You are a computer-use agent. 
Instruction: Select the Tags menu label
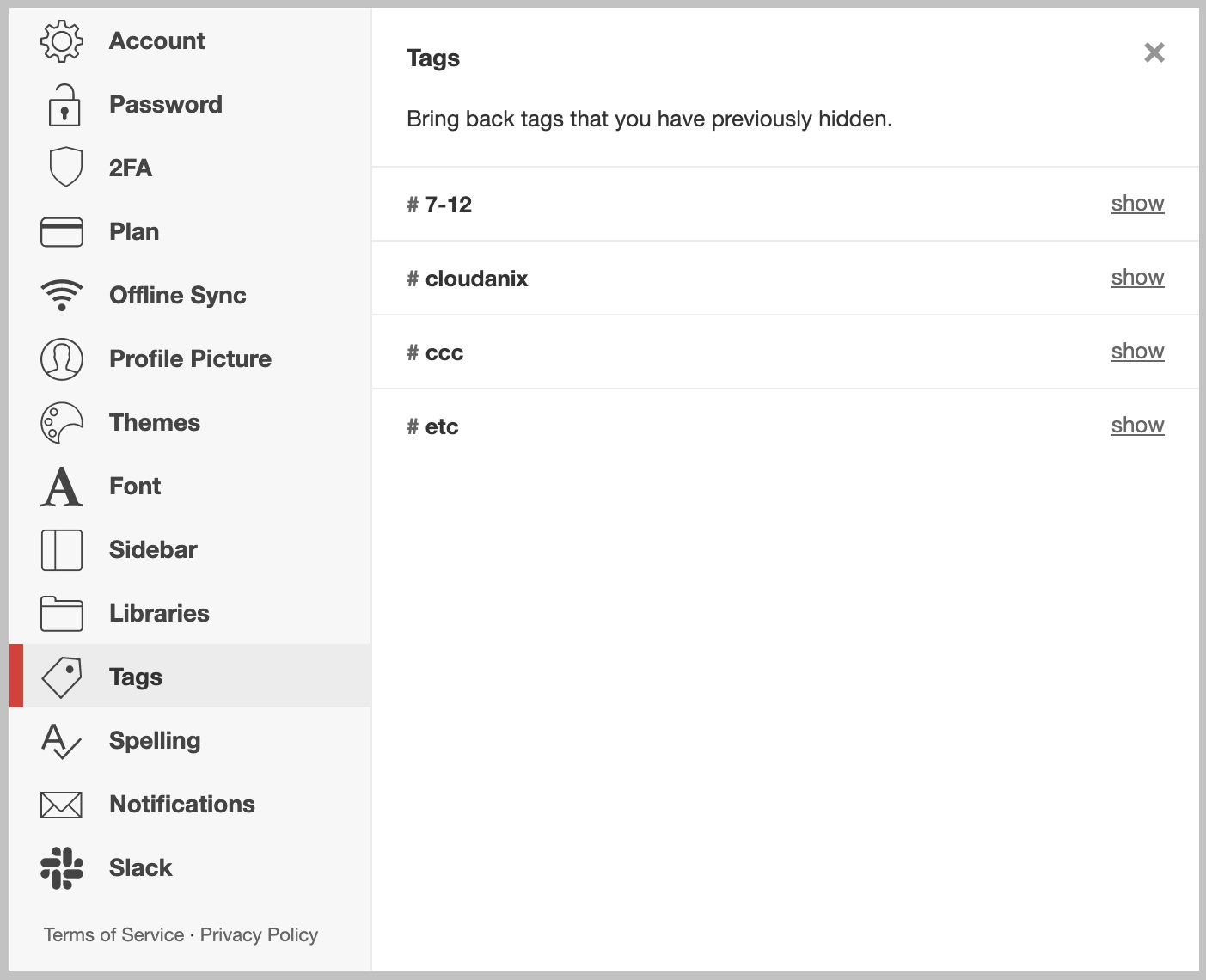[136, 677]
